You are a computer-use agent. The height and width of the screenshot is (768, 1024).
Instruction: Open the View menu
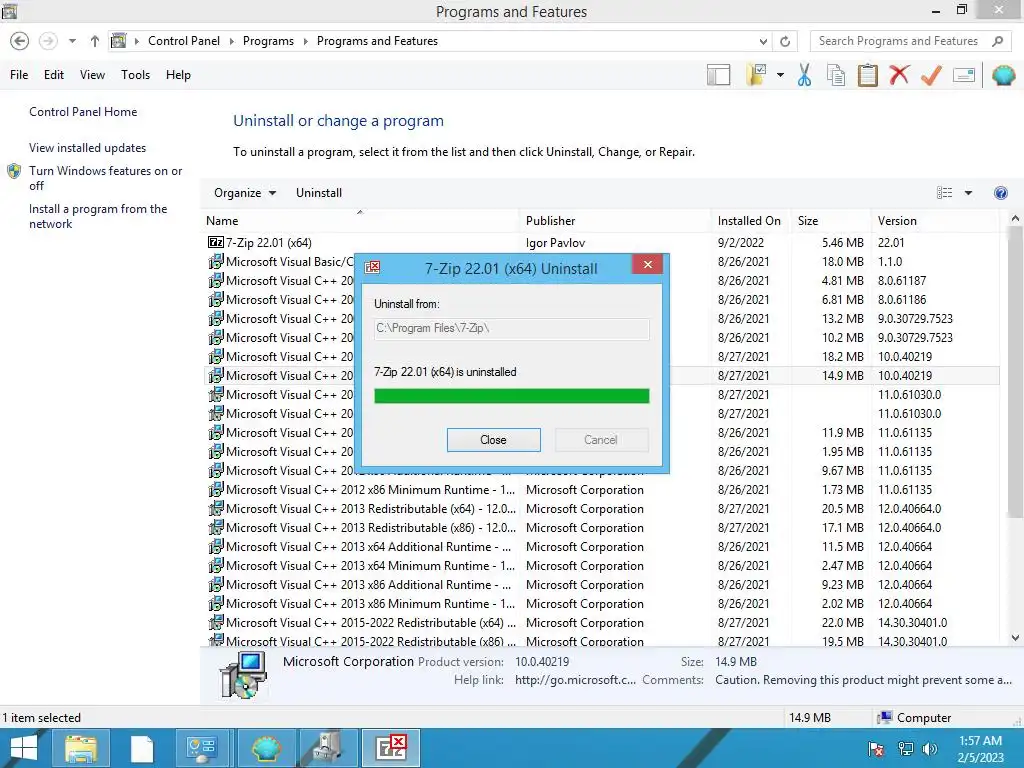pyautogui.click(x=92, y=75)
